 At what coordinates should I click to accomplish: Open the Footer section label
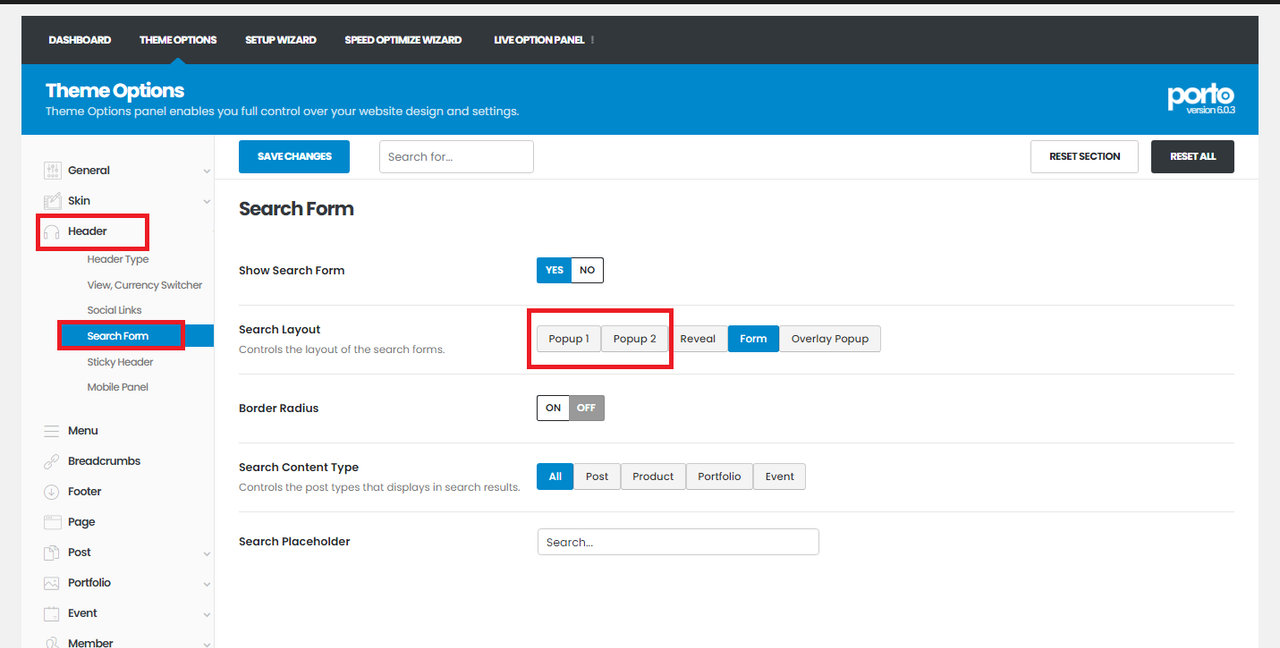[x=85, y=492]
